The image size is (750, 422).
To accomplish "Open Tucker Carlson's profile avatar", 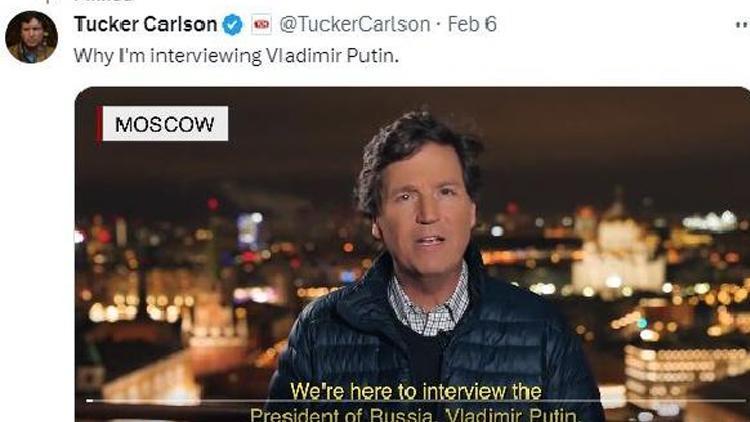I will coord(31,37).
